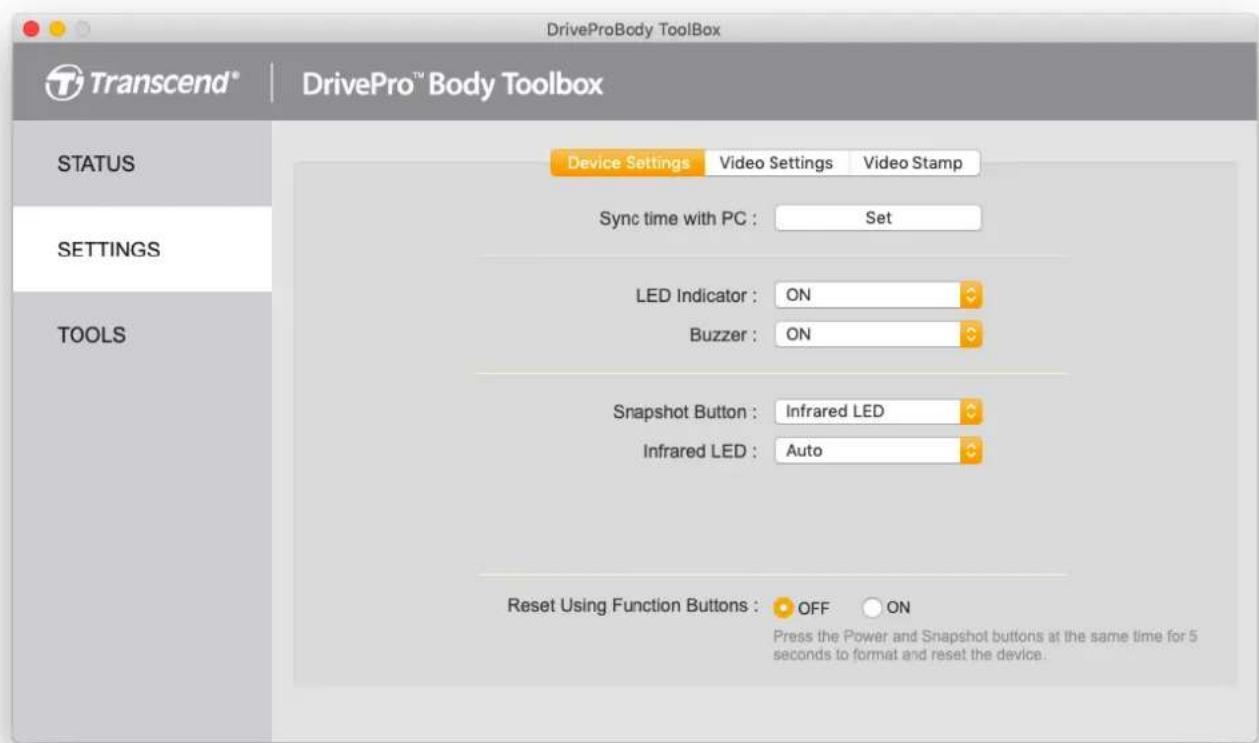Open the Buzzer dropdown
The width and height of the screenshot is (1259, 743).
879,335
